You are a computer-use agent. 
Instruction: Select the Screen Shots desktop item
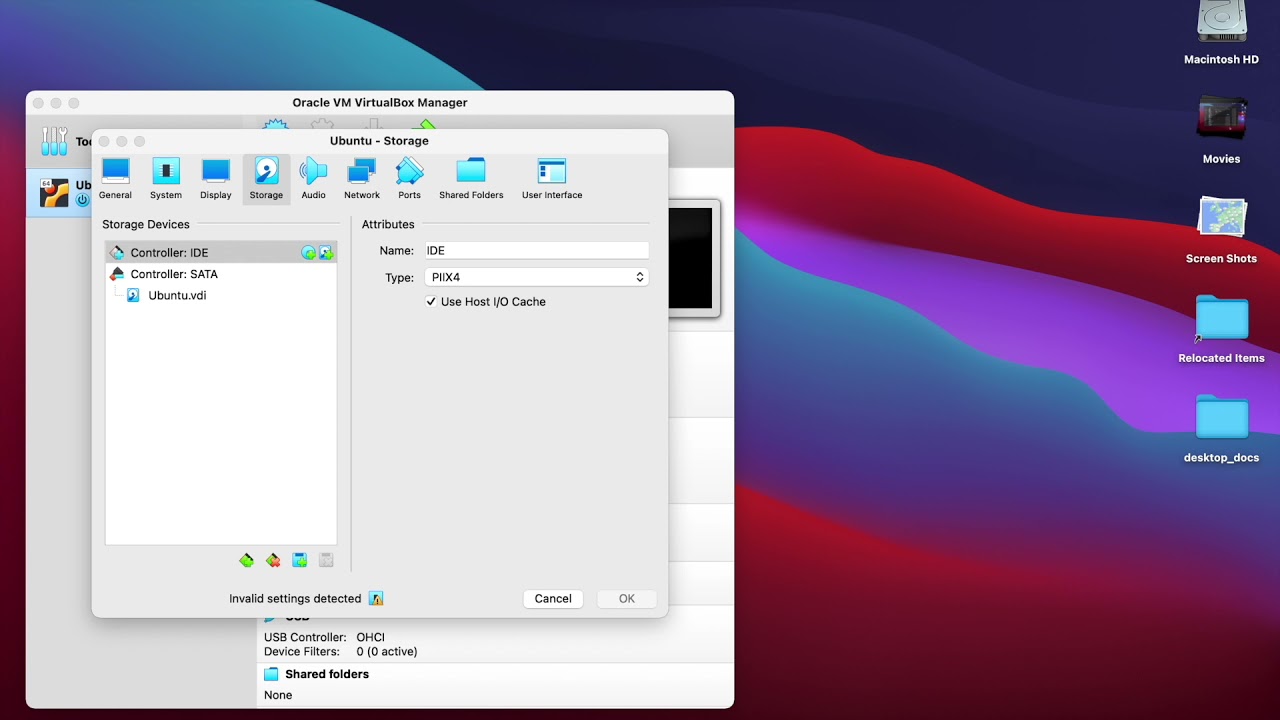pos(1221,230)
